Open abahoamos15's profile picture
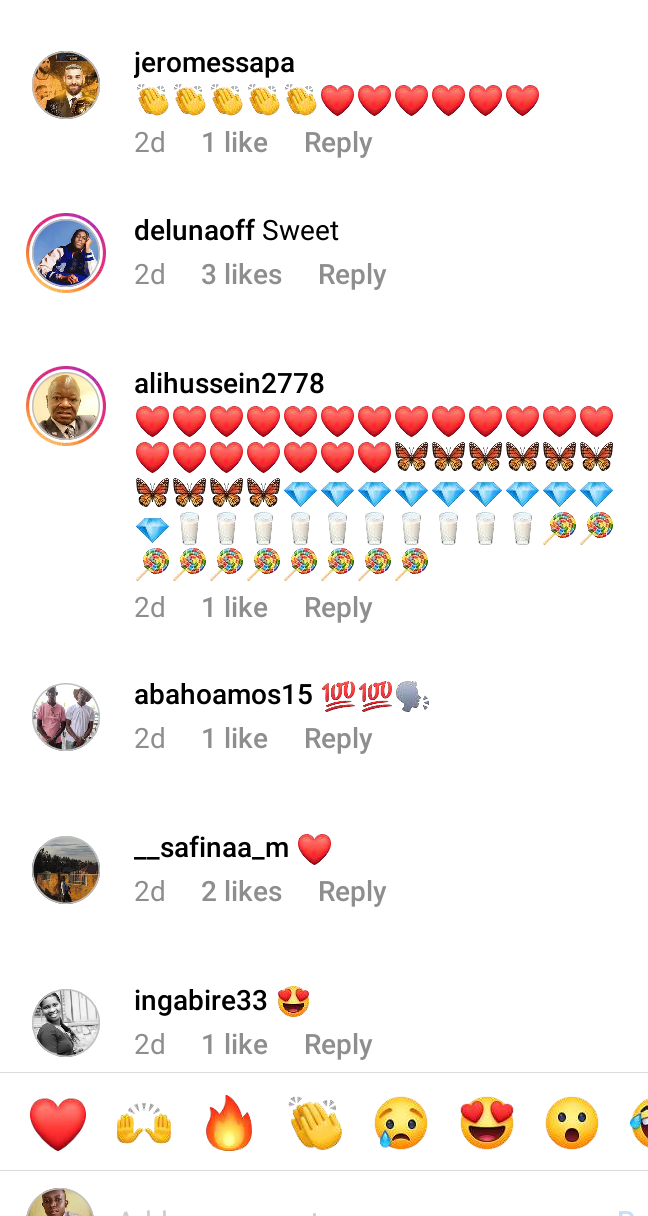The image size is (648, 1216). pos(66,717)
